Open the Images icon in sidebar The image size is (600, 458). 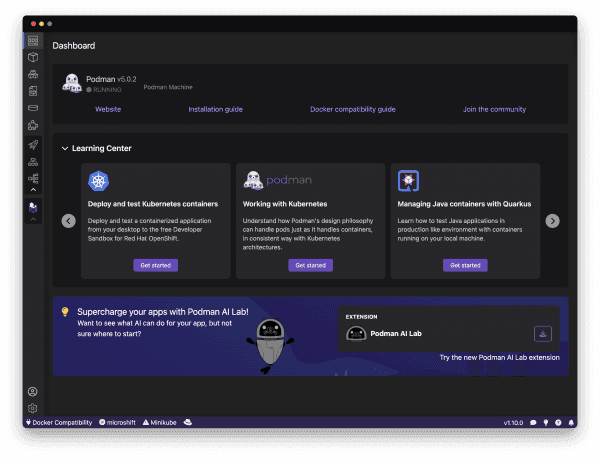33,91
